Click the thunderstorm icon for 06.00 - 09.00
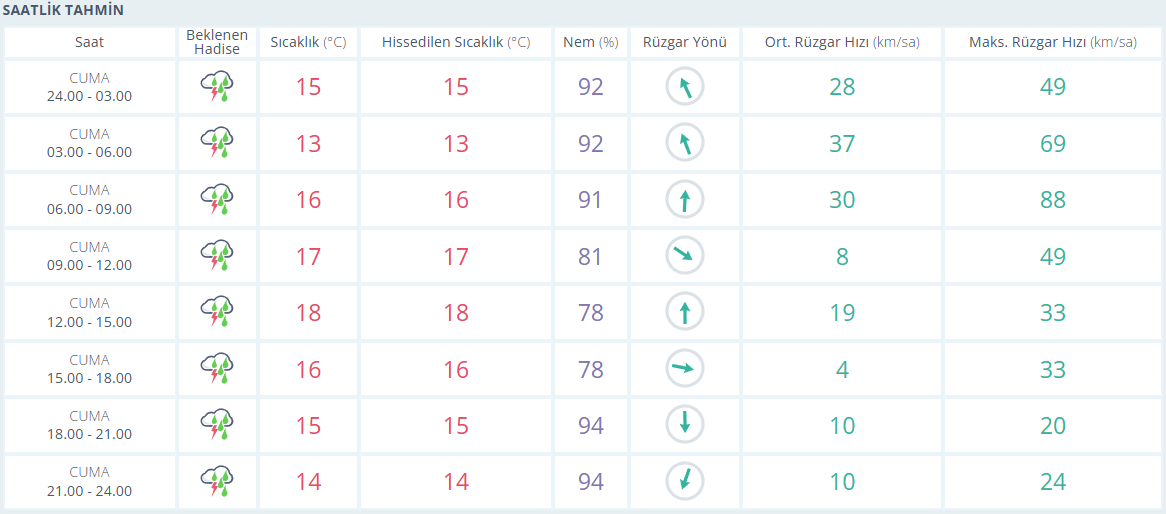 (x=217, y=200)
